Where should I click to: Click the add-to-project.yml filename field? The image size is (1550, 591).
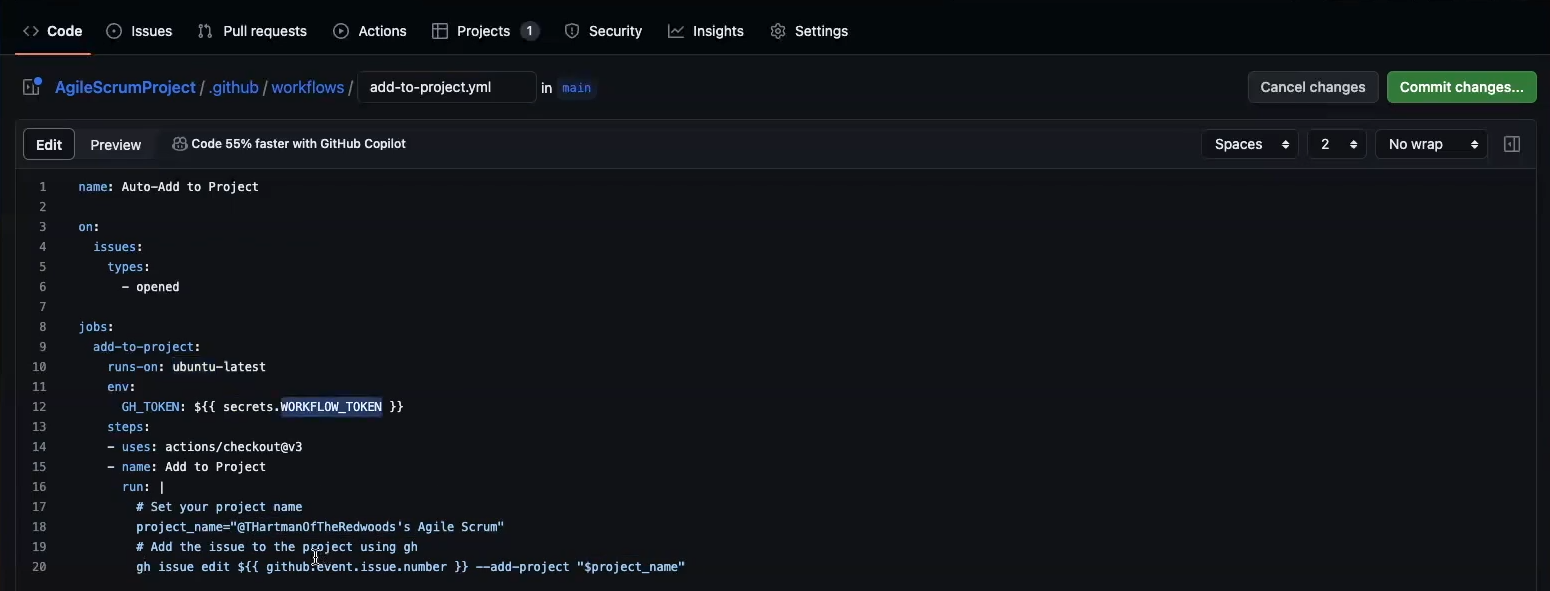(x=446, y=87)
